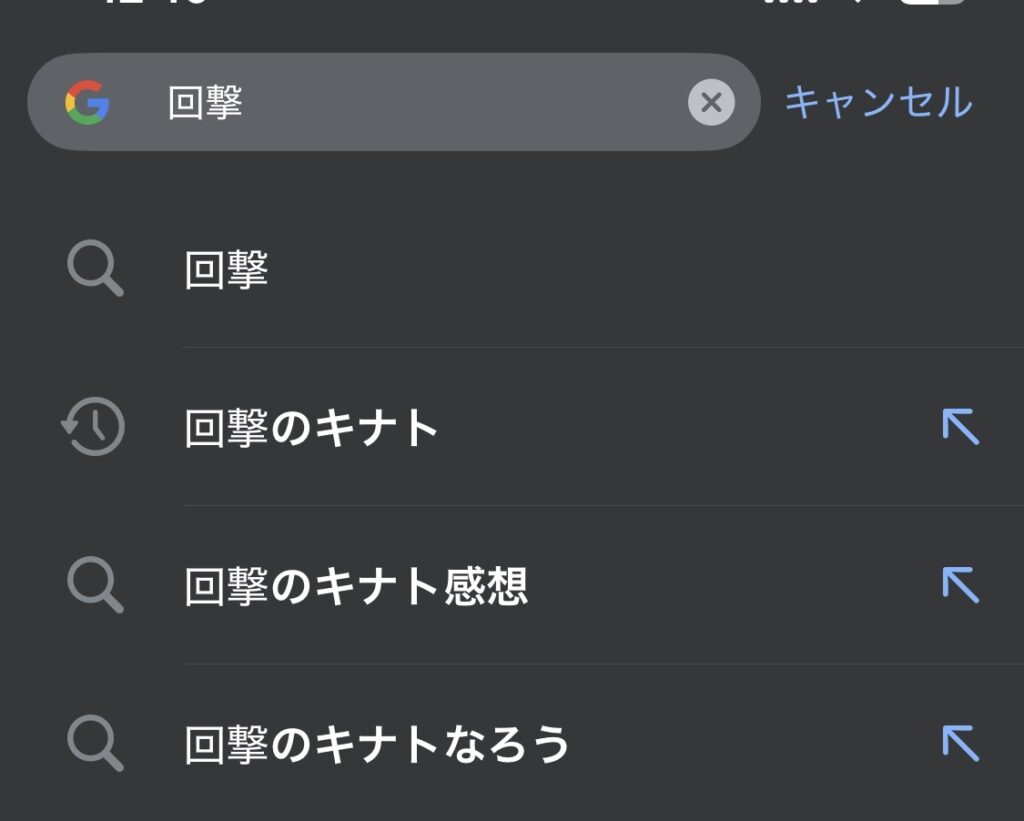Fill query with 回撃のキナト感想 arrow icon
The width and height of the screenshot is (1024, 821).
(960, 585)
